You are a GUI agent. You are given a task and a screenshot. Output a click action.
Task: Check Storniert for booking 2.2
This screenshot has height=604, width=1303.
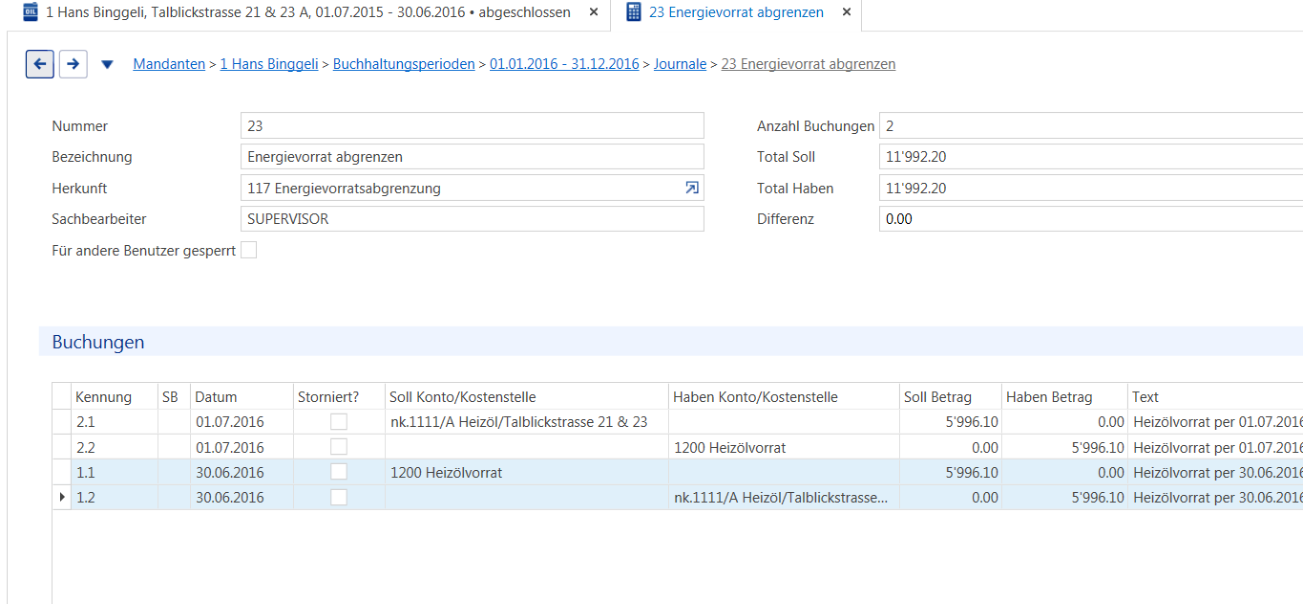click(x=339, y=447)
